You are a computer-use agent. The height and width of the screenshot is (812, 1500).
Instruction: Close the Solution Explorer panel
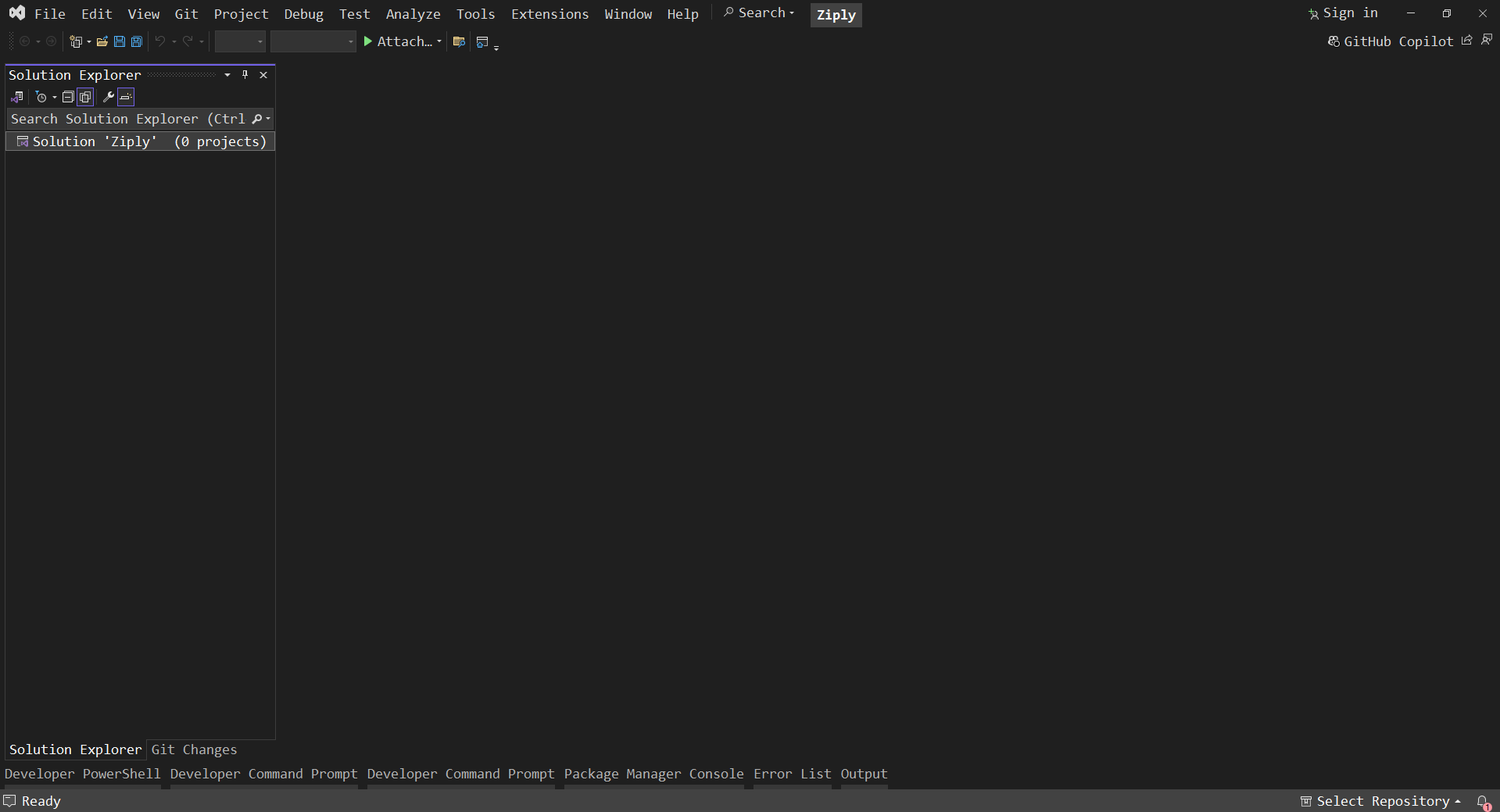coord(263,75)
